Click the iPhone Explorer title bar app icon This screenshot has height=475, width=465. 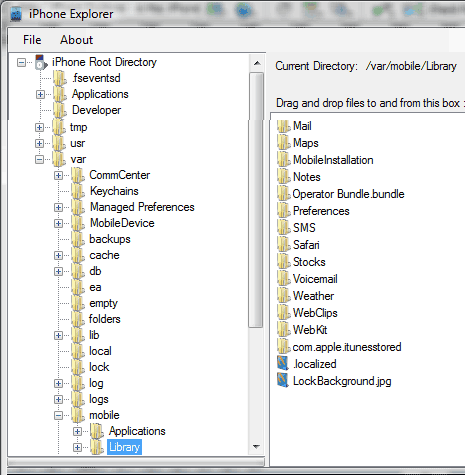pos(16,14)
